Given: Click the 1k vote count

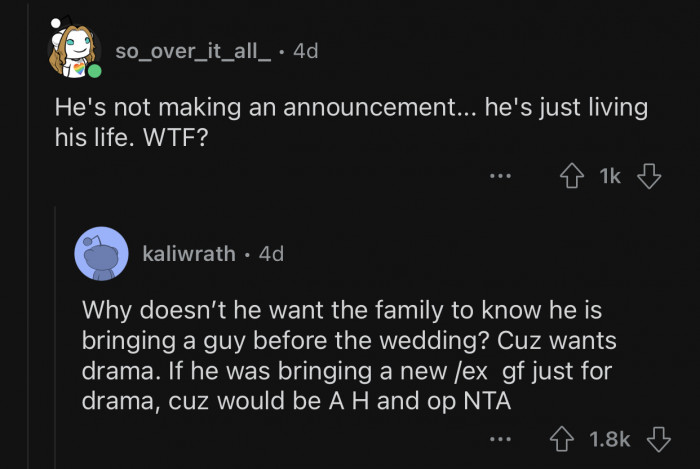Looking at the screenshot, I should click(x=609, y=177).
